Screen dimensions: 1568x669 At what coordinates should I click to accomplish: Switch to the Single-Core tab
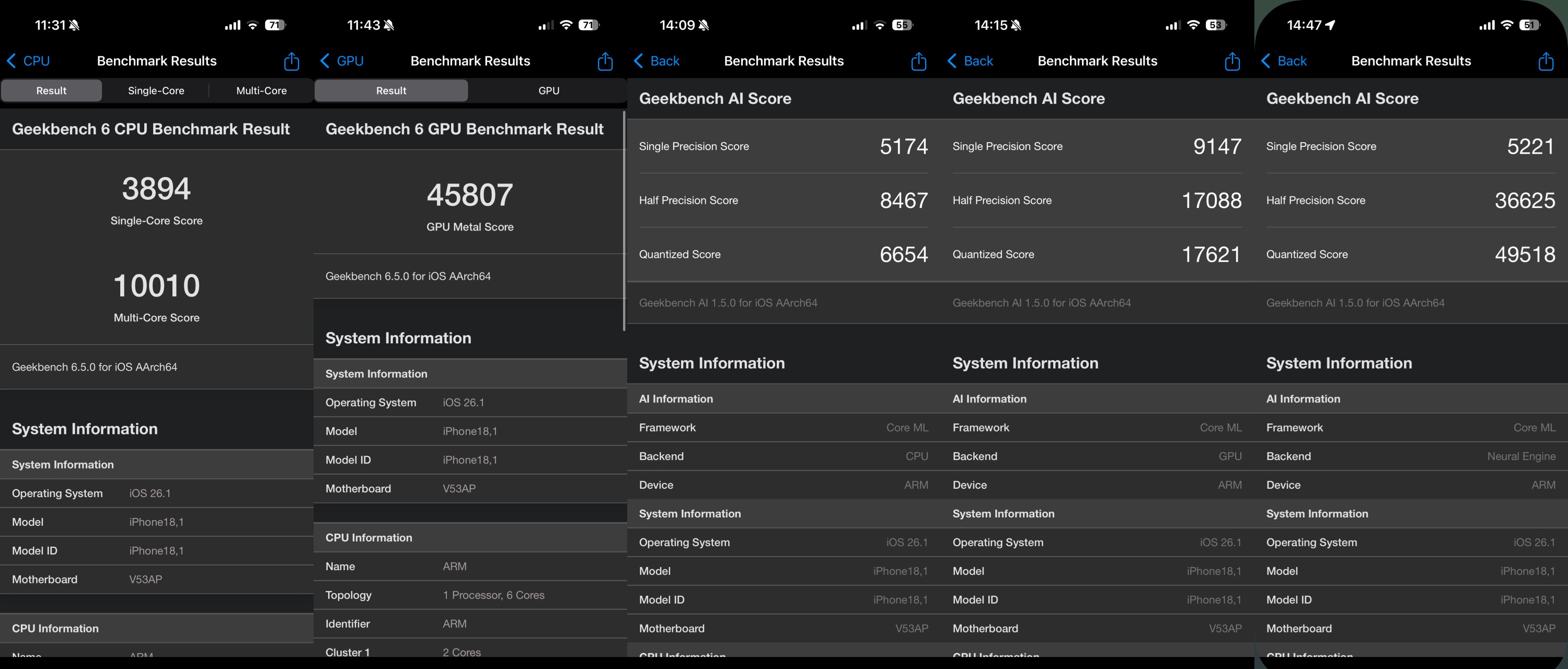click(x=156, y=91)
